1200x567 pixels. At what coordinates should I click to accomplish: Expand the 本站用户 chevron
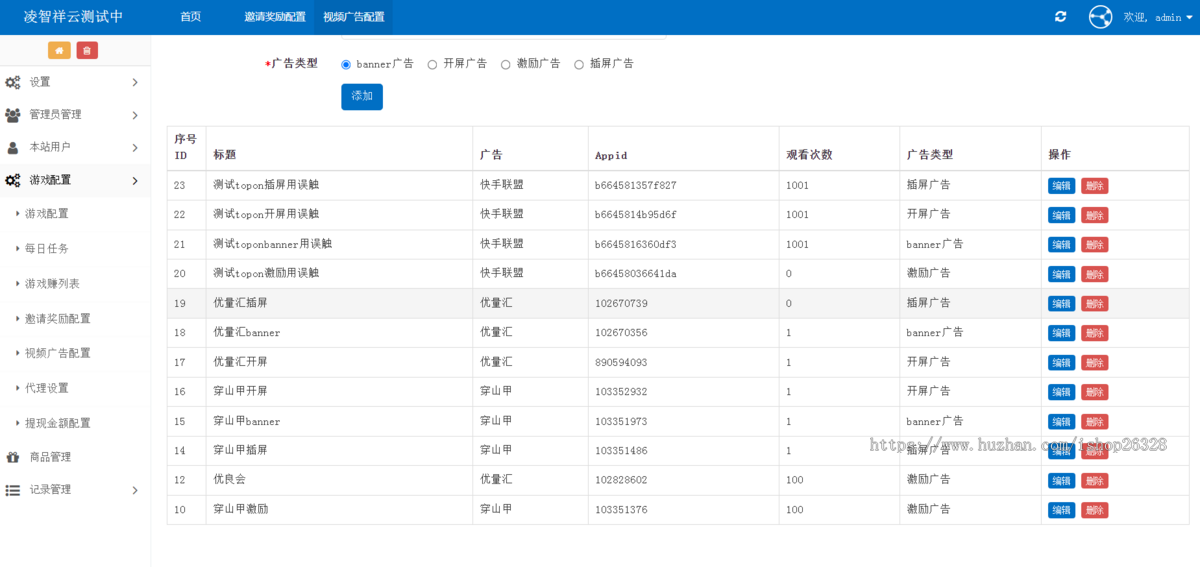click(135, 147)
